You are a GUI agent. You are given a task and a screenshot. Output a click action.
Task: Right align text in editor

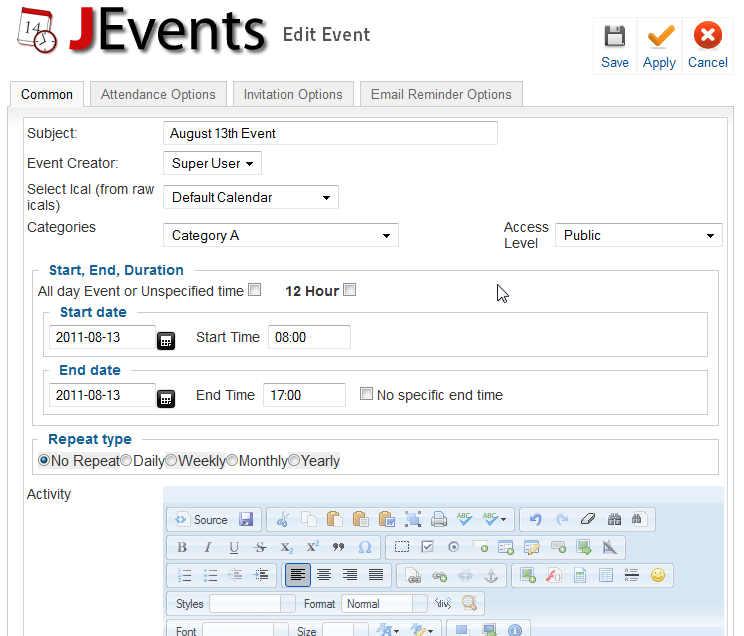pyautogui.click(x=350, y=575)
